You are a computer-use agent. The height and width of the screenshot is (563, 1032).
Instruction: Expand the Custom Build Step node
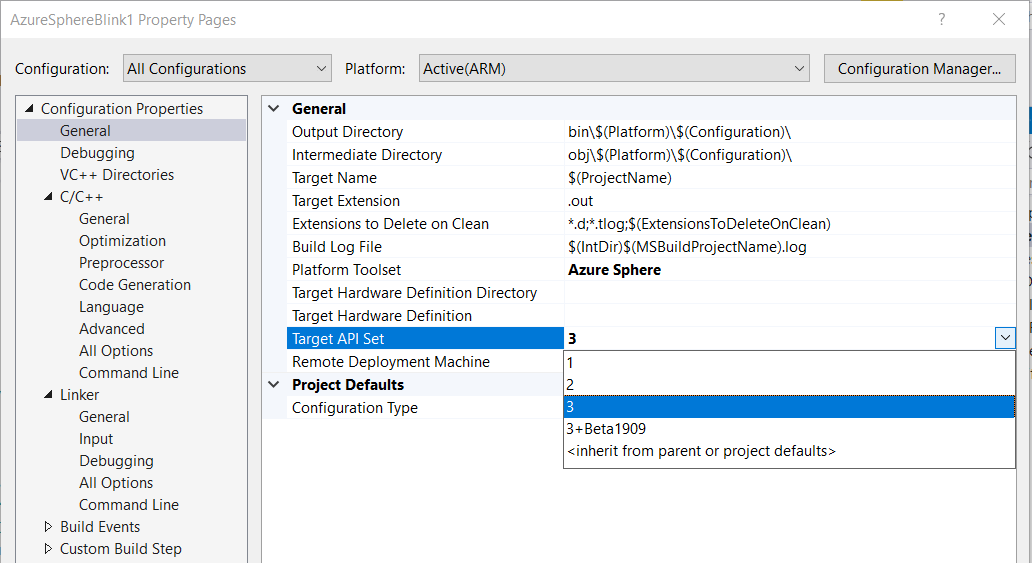pyautogui.click(x=48, y=549)
